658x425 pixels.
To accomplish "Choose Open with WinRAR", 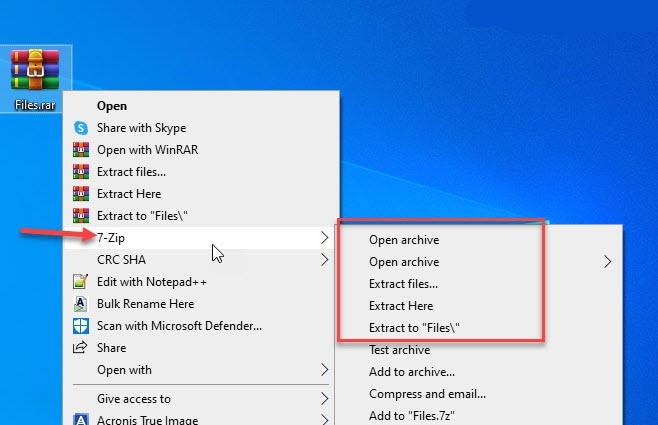I will coord(201,150).
